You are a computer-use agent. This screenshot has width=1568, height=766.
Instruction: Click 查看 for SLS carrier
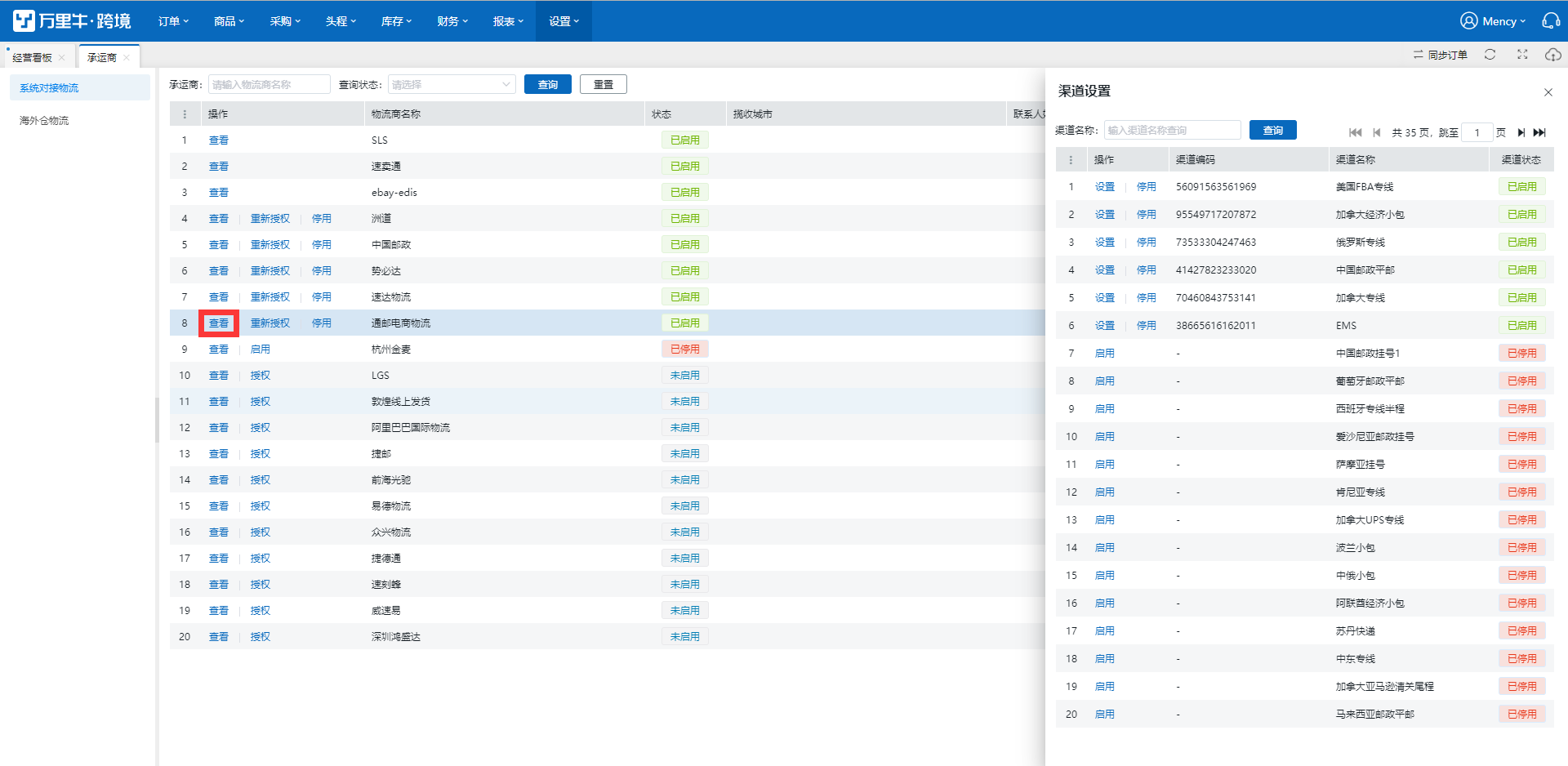point(219,140)
